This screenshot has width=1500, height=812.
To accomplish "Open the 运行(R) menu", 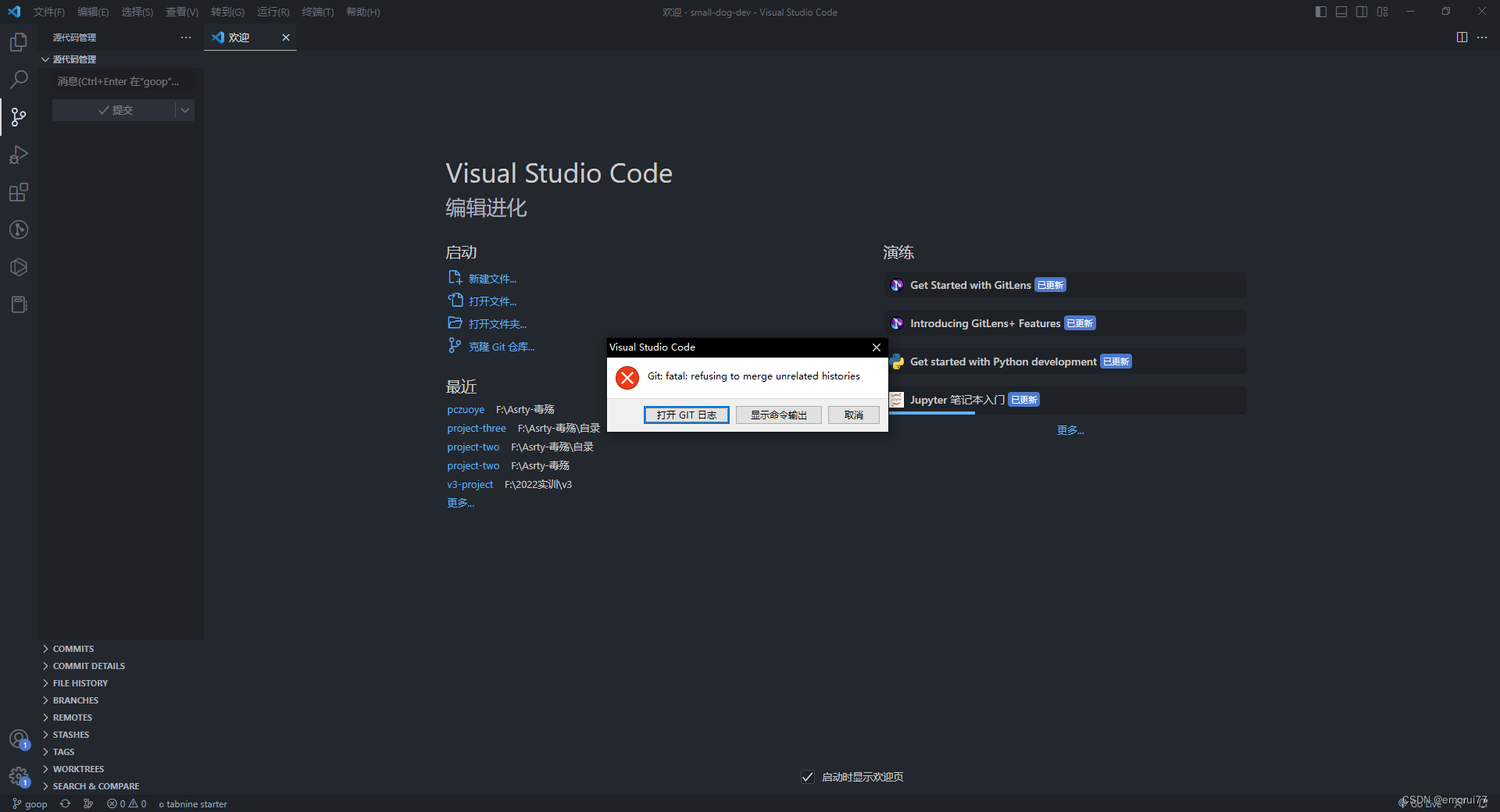I will pyautogui.click(x=273, y=12).
